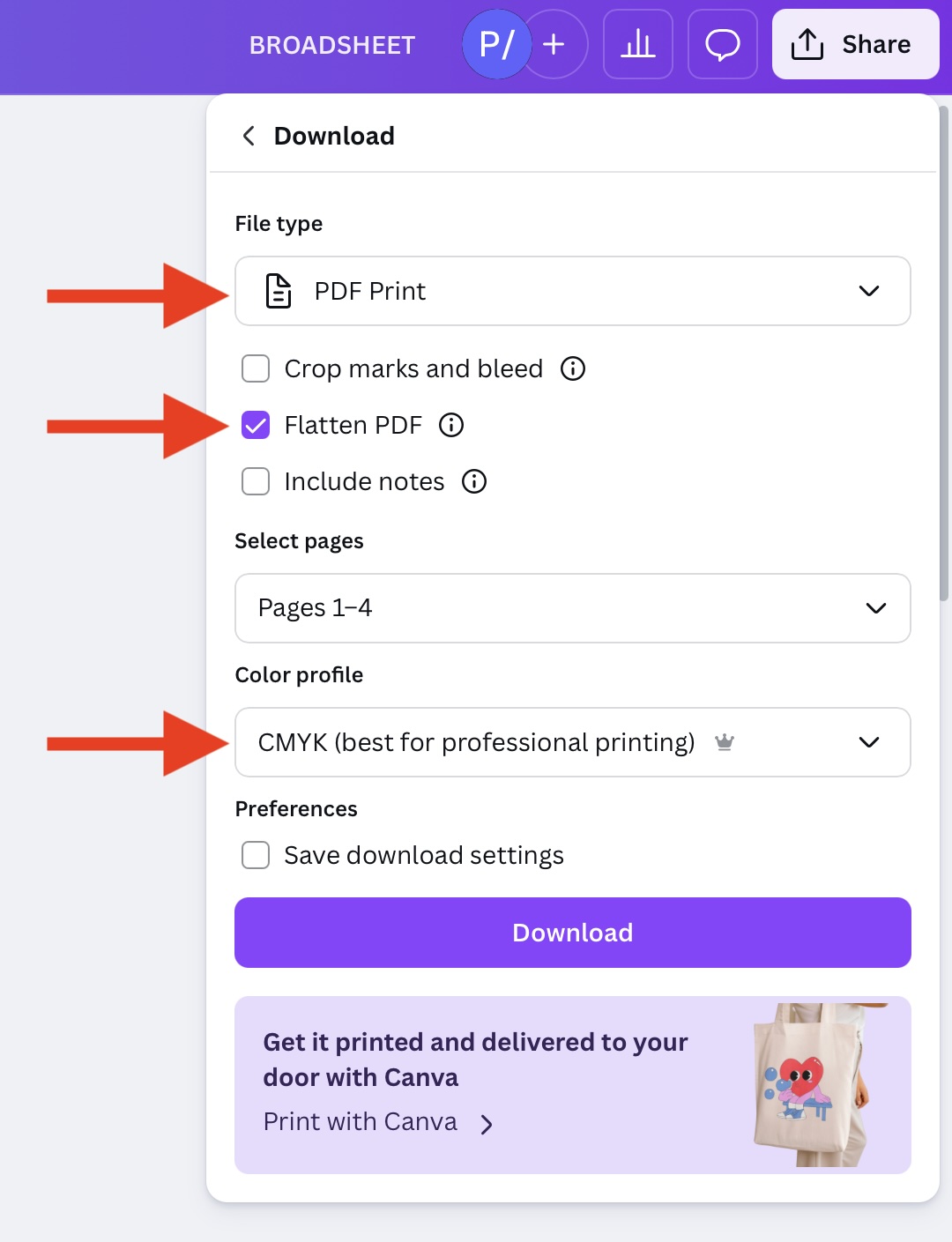This screenshot has height=1242, width=952.
Task: Follow the Print with Canva link
Action: [360, 1121]
